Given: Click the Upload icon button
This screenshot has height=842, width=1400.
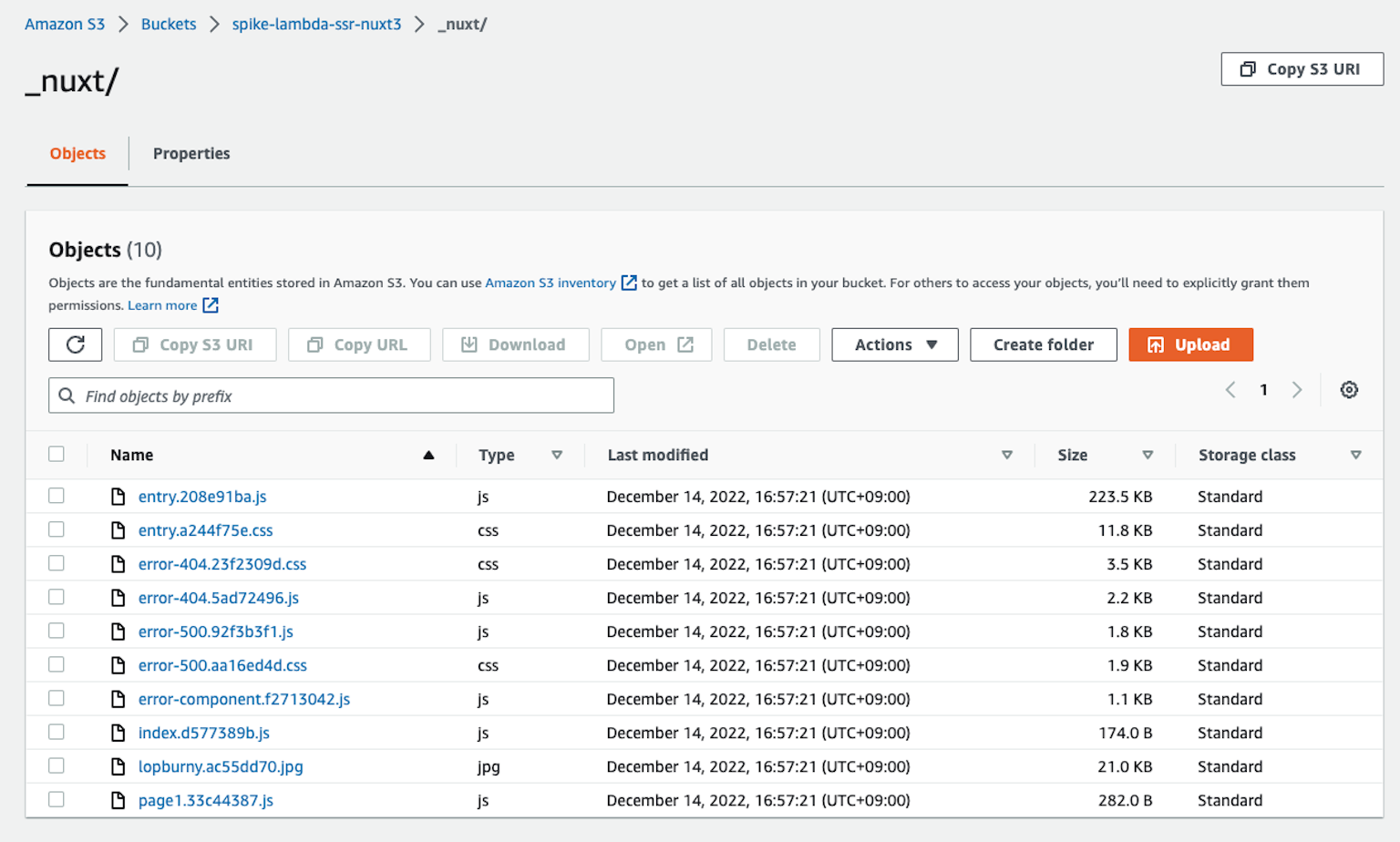Looking at the screenshot, I should point(1156,344).
